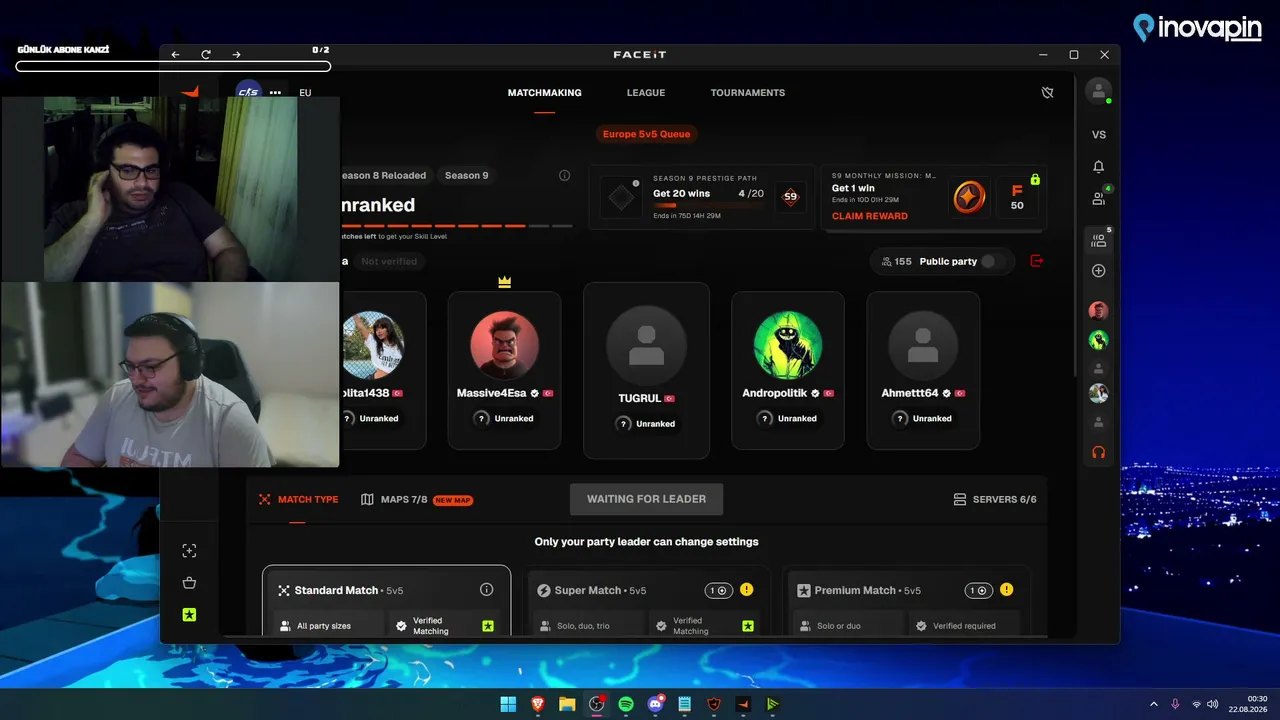Open the green star icon in the left sidebar

(x=189, y=615)
